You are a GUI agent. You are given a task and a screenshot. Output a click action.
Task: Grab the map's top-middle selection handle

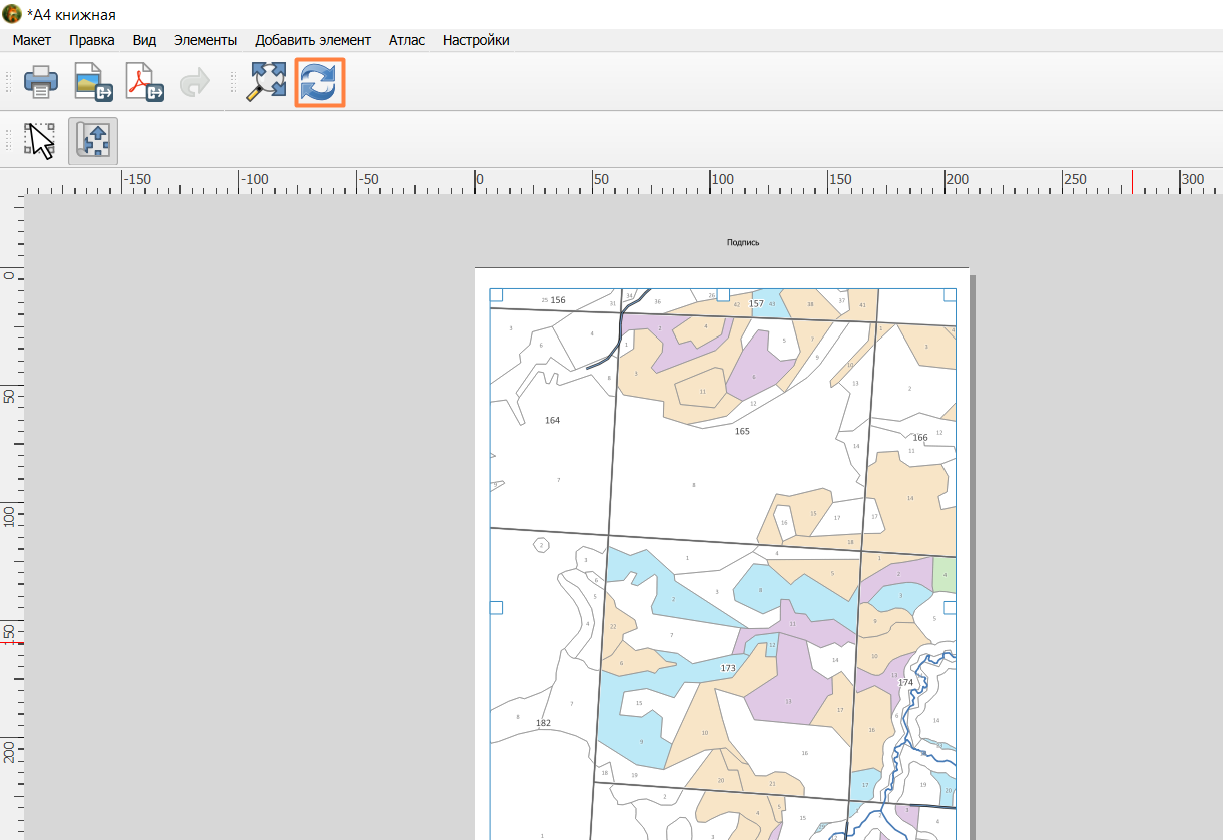coord(723,295)
